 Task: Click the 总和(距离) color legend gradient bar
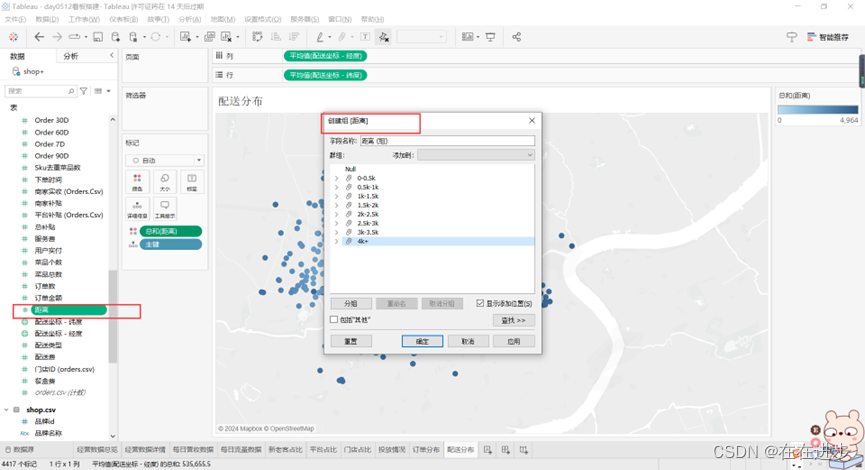tap(818, 110)
